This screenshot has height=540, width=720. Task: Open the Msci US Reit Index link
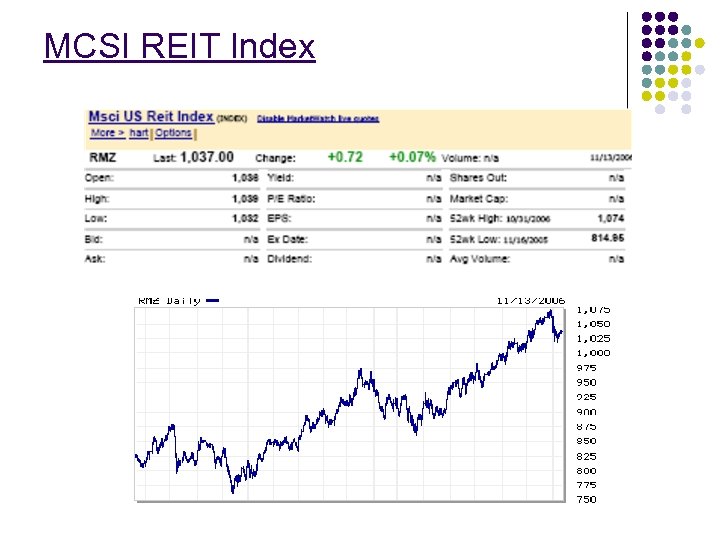[x=151, y=117]
